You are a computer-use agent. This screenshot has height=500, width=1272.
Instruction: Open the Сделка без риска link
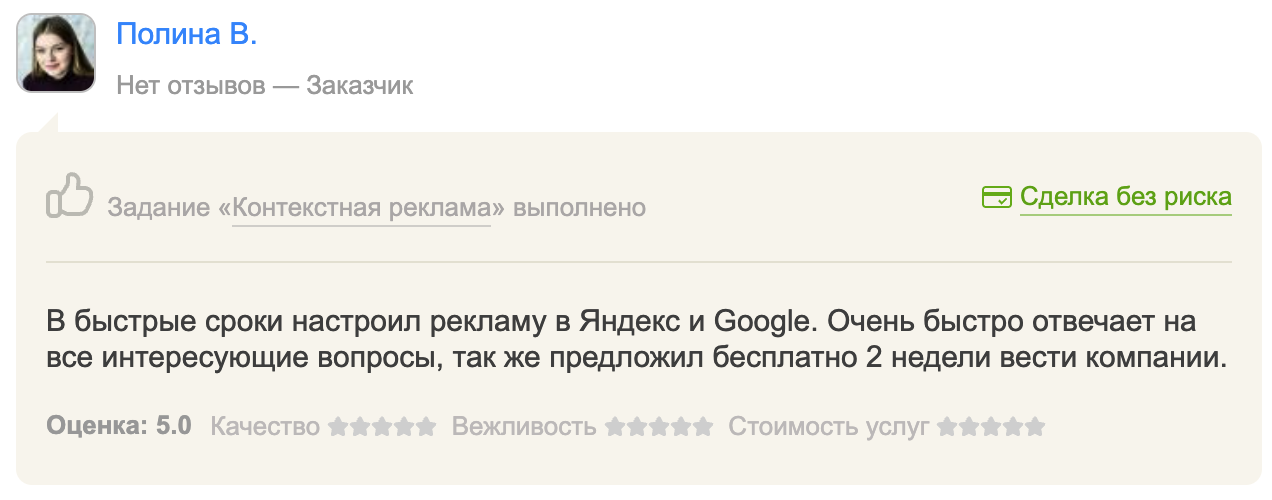click(x=1125, y=197)
